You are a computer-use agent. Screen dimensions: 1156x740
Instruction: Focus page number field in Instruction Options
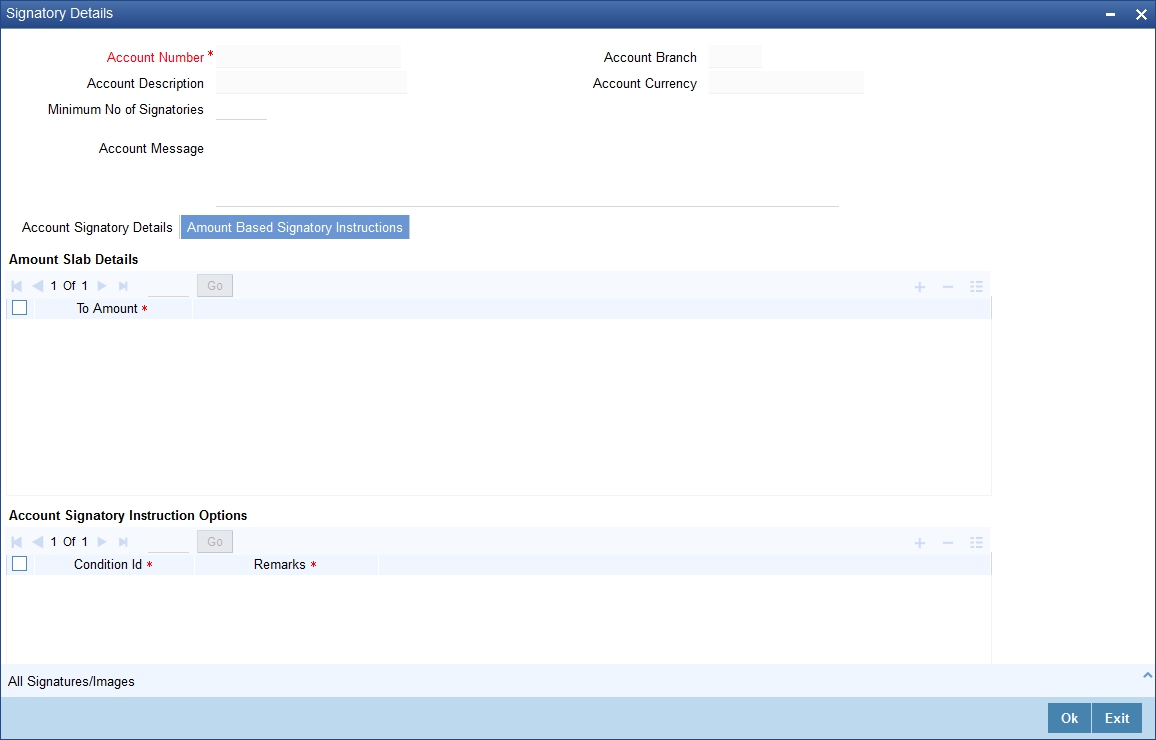[168, 541]
